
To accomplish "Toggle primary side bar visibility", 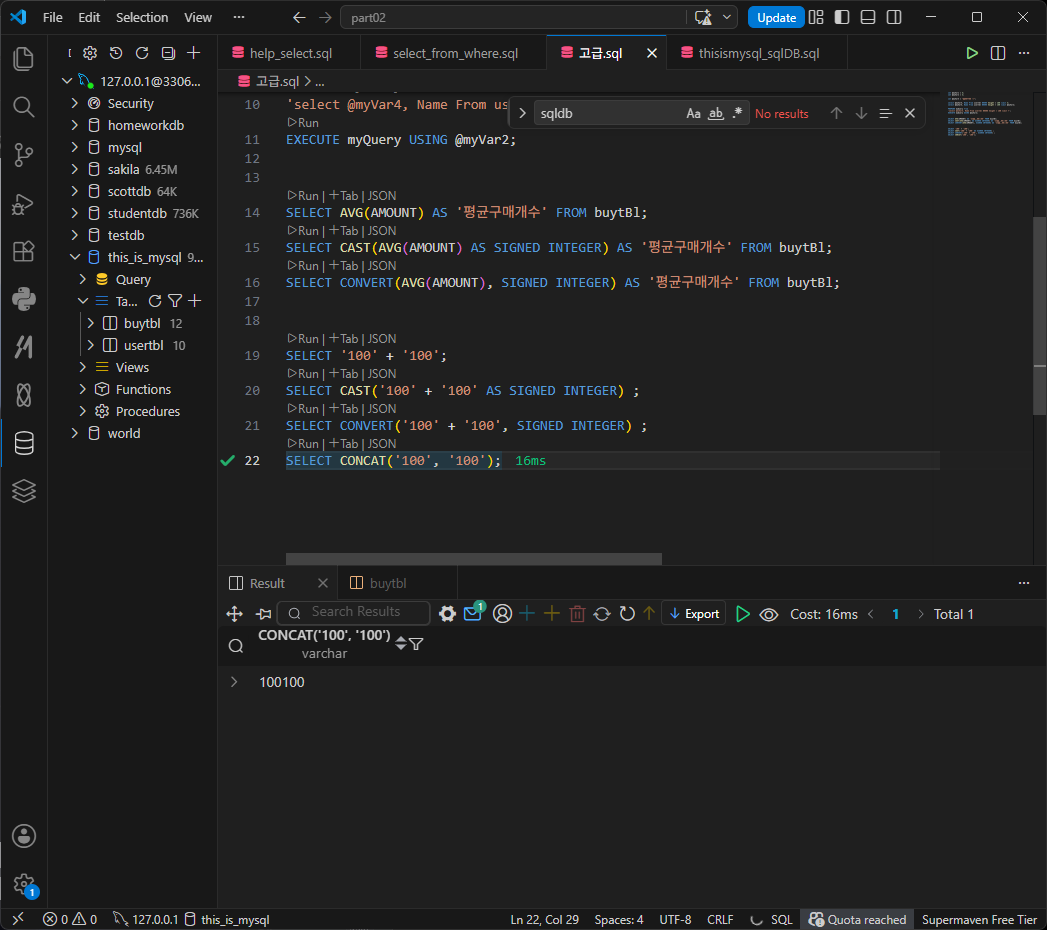I will coord(842,17).
